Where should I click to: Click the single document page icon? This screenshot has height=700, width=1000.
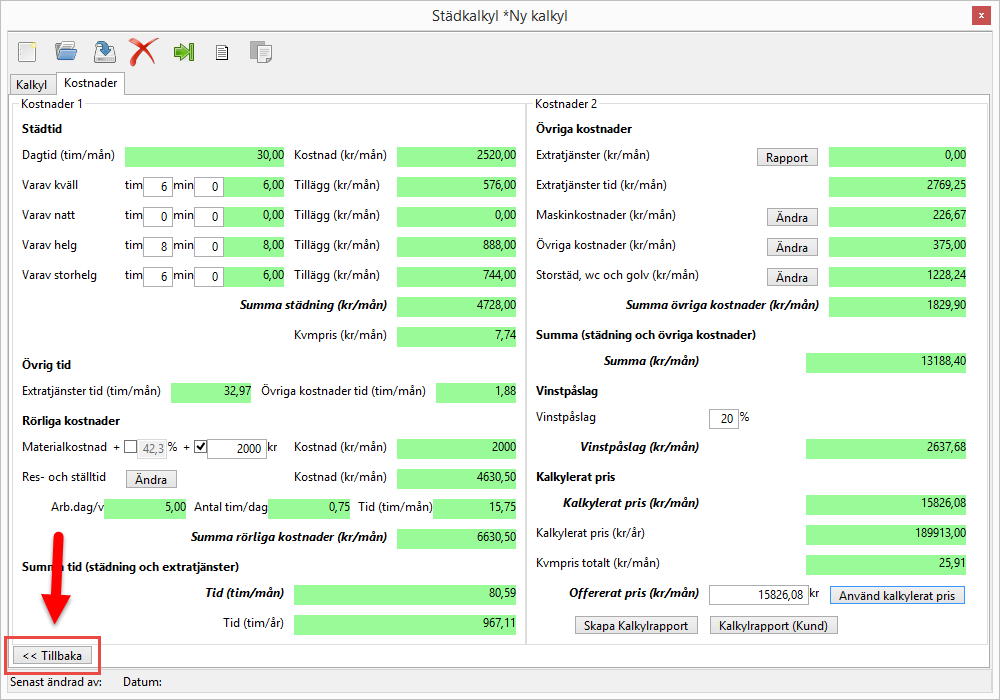pyautogui.click(x=222, y=52)
